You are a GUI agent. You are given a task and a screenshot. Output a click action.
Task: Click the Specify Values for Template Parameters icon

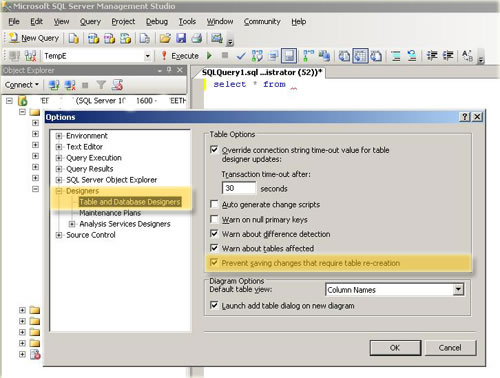pyautogui.click(x=467, y=56)
